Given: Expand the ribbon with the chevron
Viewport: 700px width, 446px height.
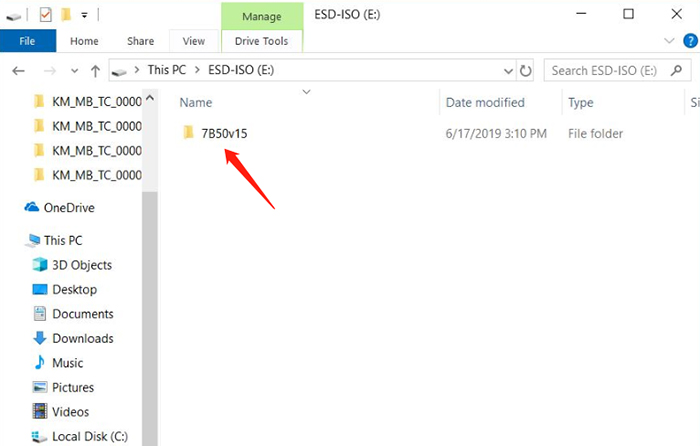Looking at the screenshot, I should point(669,41).
